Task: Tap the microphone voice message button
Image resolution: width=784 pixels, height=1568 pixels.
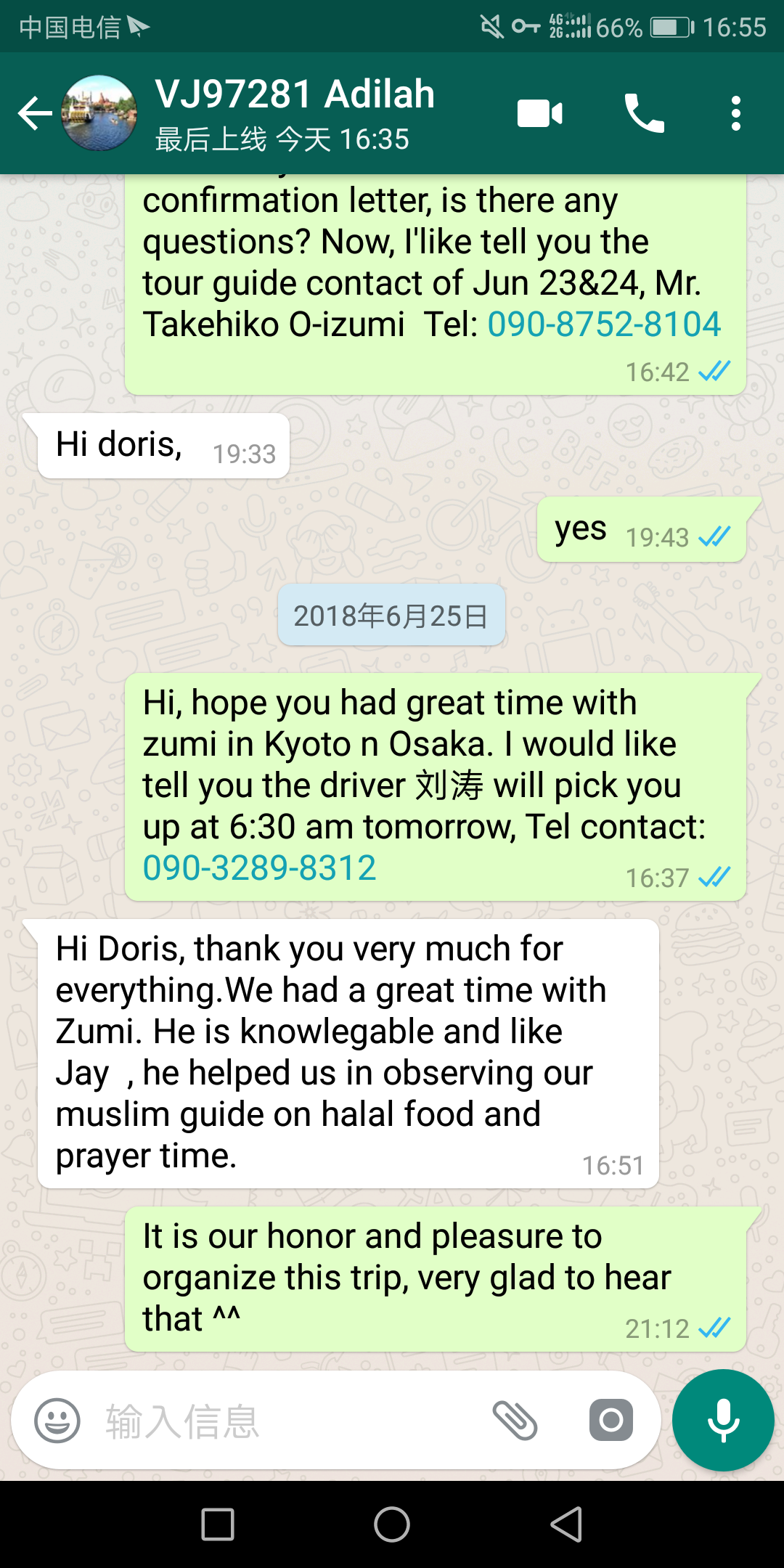Action: coord(723,1421)
